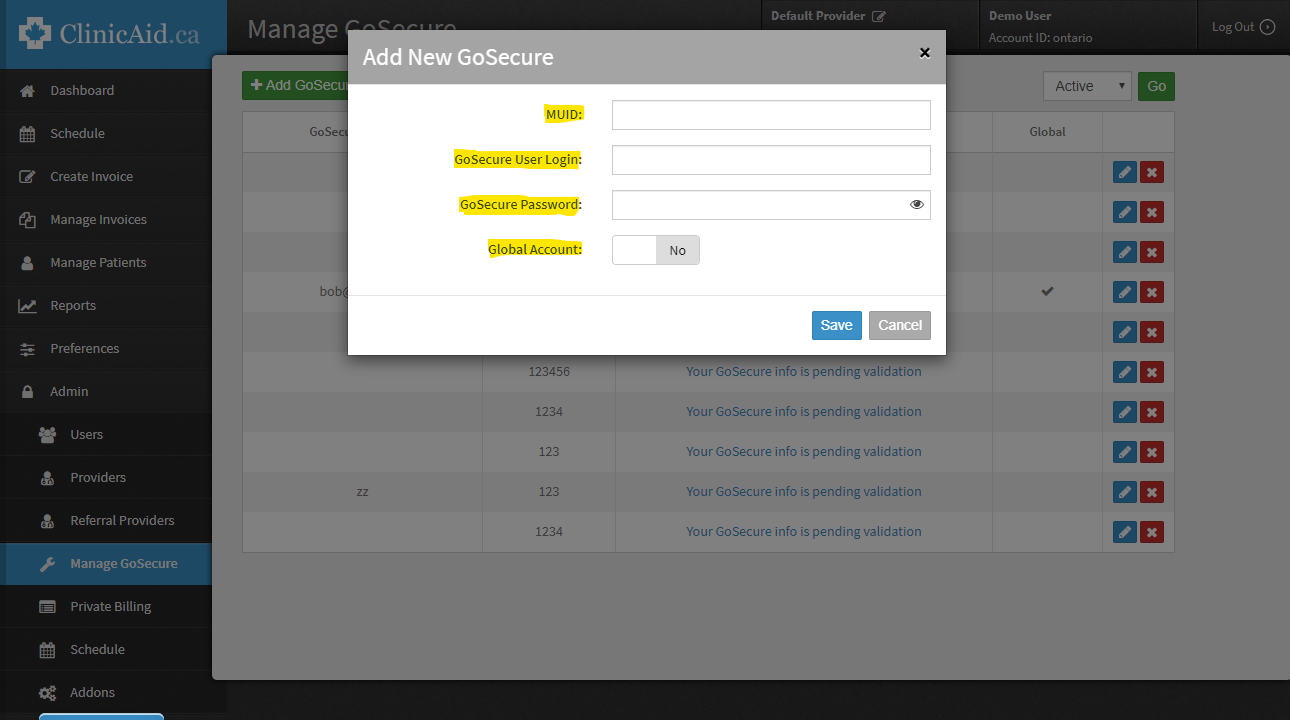
Task: Click the Reports chart icon
Action: [x=27, y=306]
